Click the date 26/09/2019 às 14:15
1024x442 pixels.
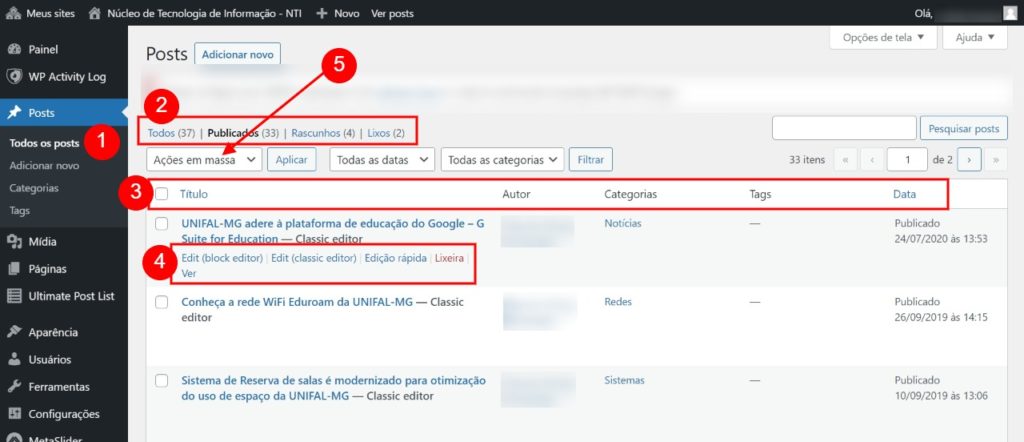click(x=941, y=317)
